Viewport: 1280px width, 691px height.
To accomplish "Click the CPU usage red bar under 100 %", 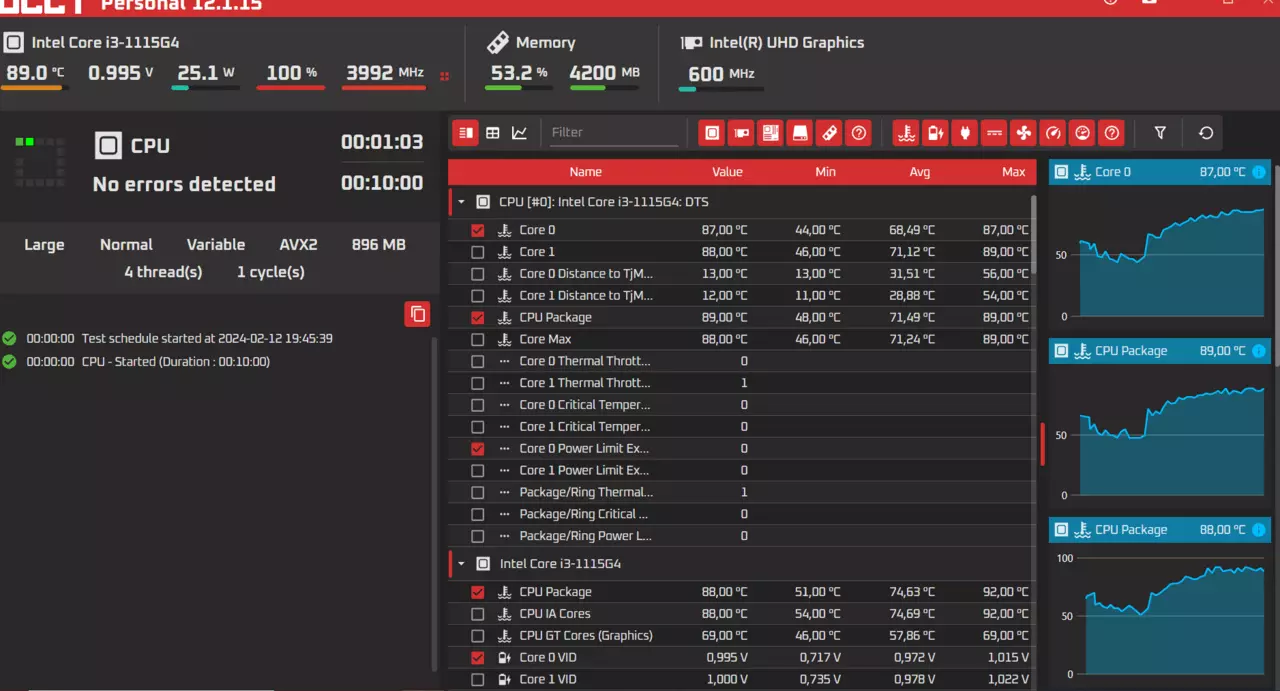I will click(x=290, y=88).
